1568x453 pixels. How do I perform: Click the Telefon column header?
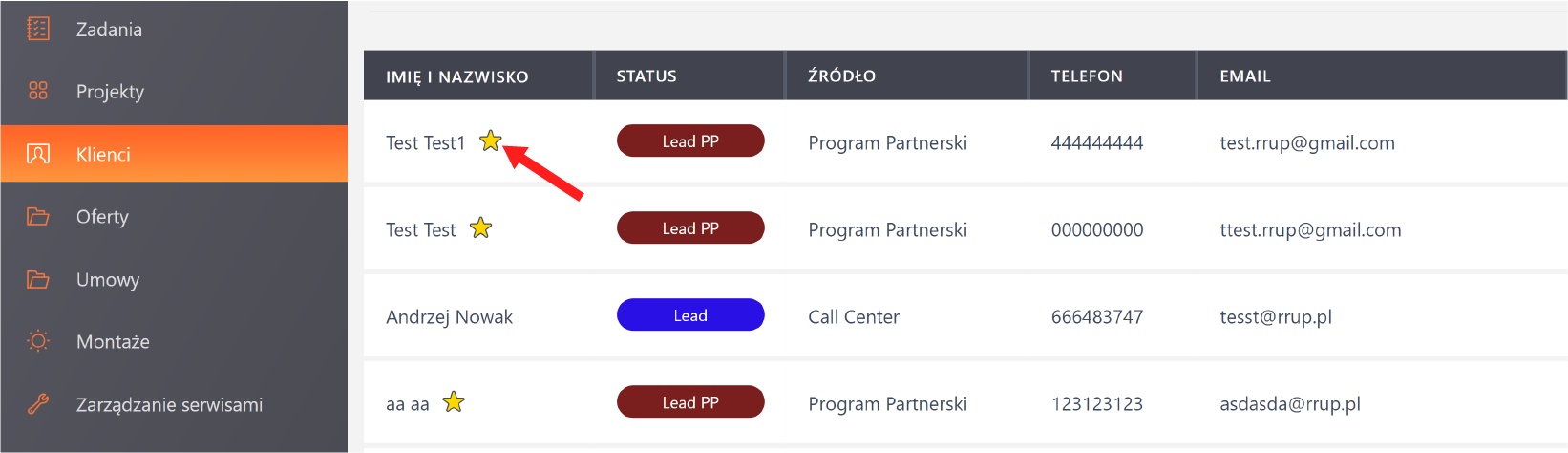(x=1087, y=76)
